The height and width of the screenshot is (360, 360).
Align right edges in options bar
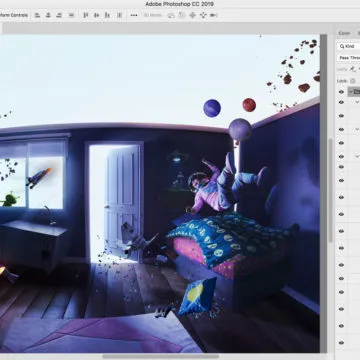(59, 15)
